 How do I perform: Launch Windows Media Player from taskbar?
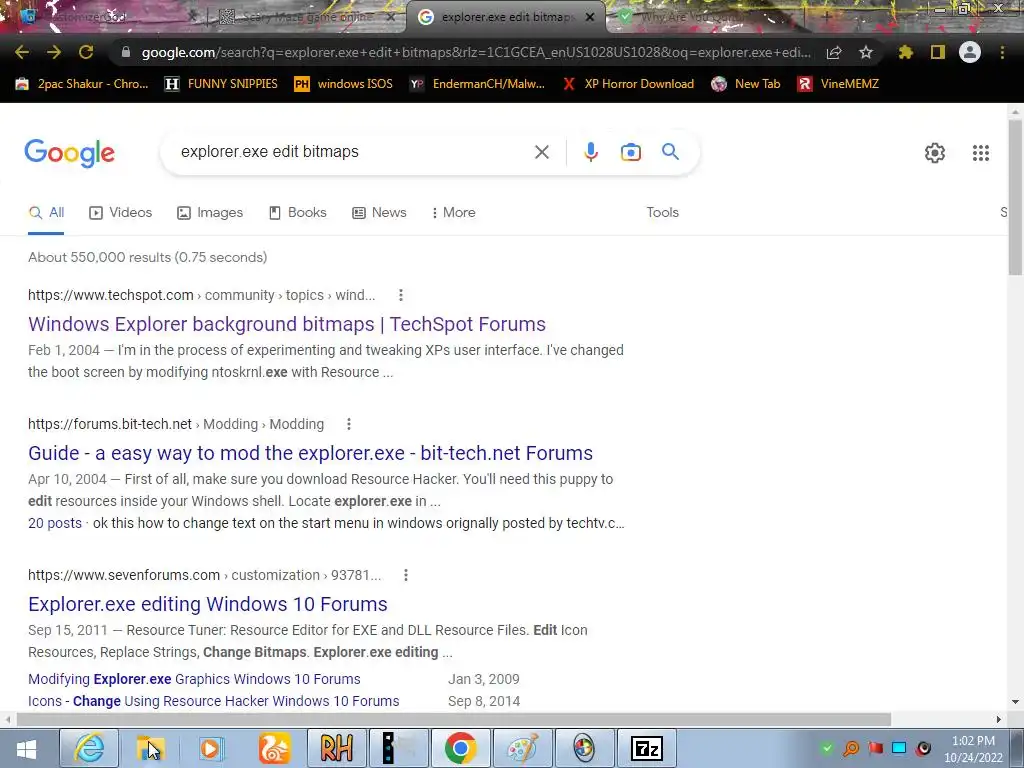click(x=210, y=748)
